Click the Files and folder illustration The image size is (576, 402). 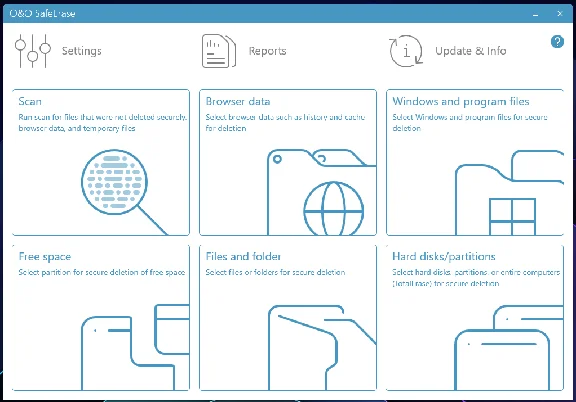point(322,347)
